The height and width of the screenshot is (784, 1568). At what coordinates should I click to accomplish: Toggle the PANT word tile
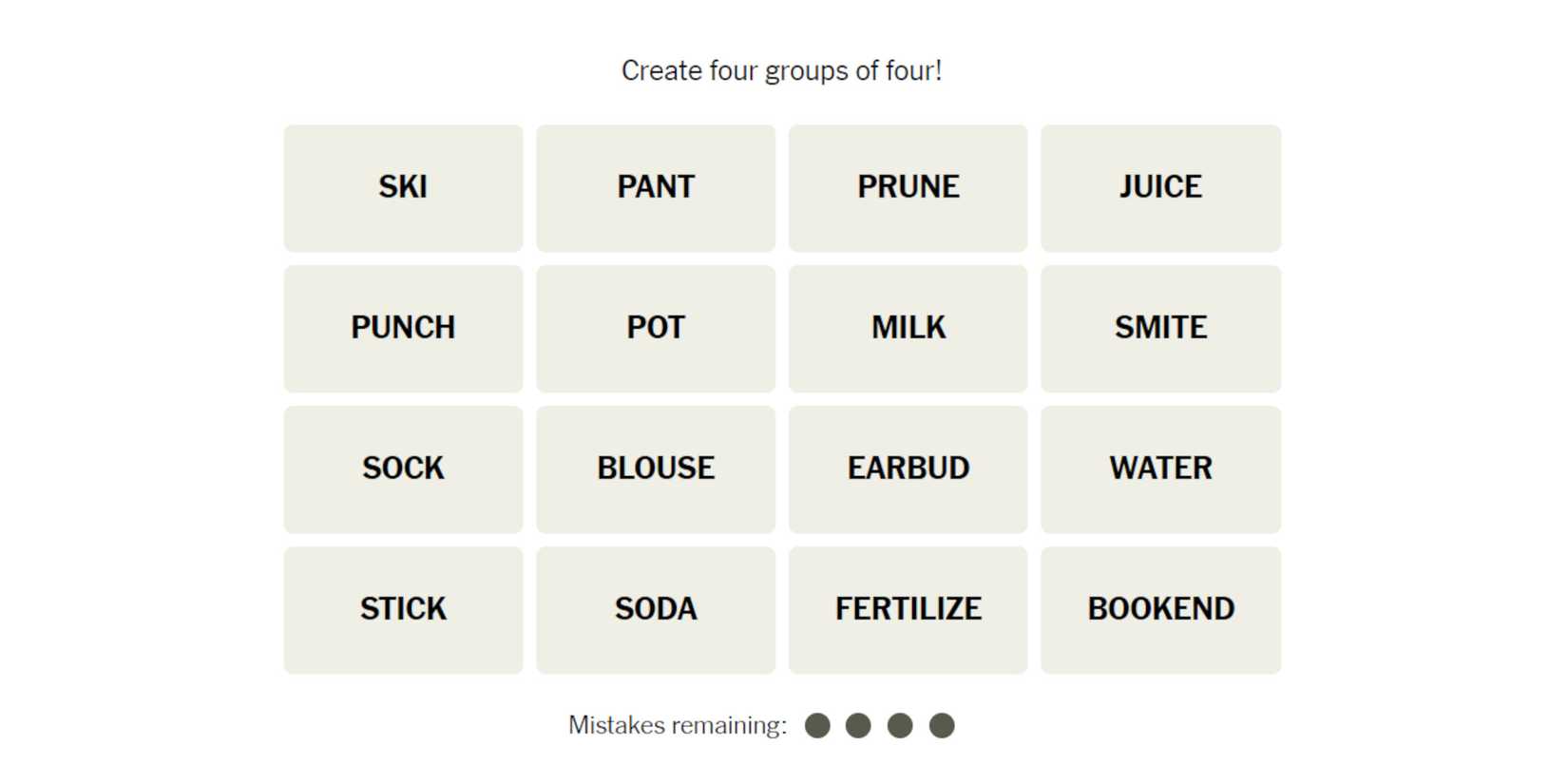pos(656,187)
